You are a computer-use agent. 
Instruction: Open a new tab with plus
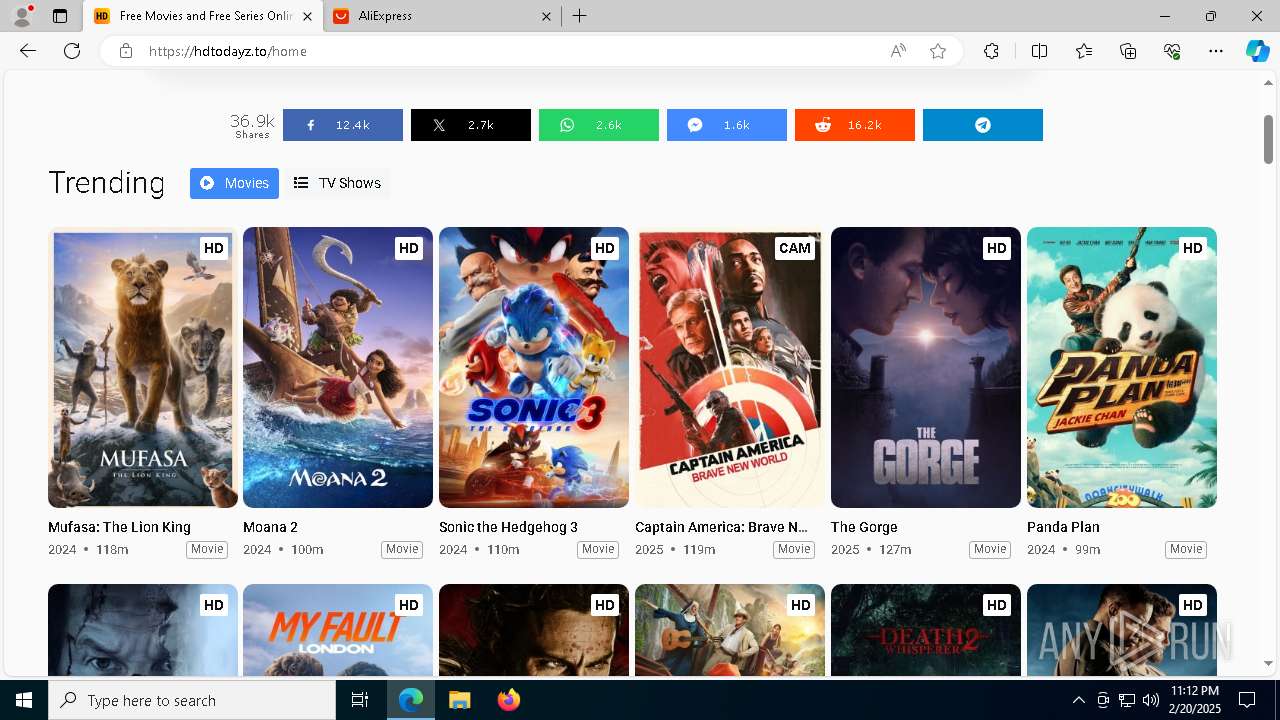point(579,16)
